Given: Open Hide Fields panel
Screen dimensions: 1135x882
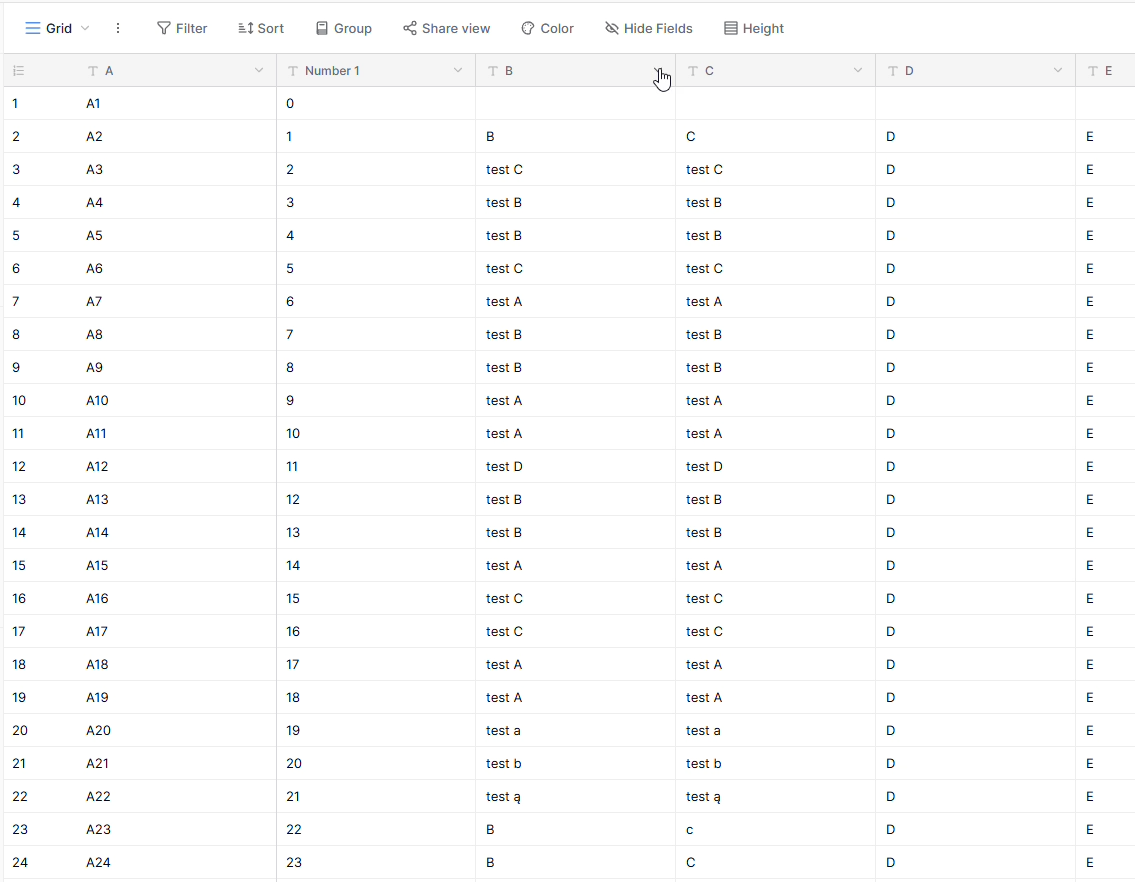Looking at the screenshot, I should [649, 28].
